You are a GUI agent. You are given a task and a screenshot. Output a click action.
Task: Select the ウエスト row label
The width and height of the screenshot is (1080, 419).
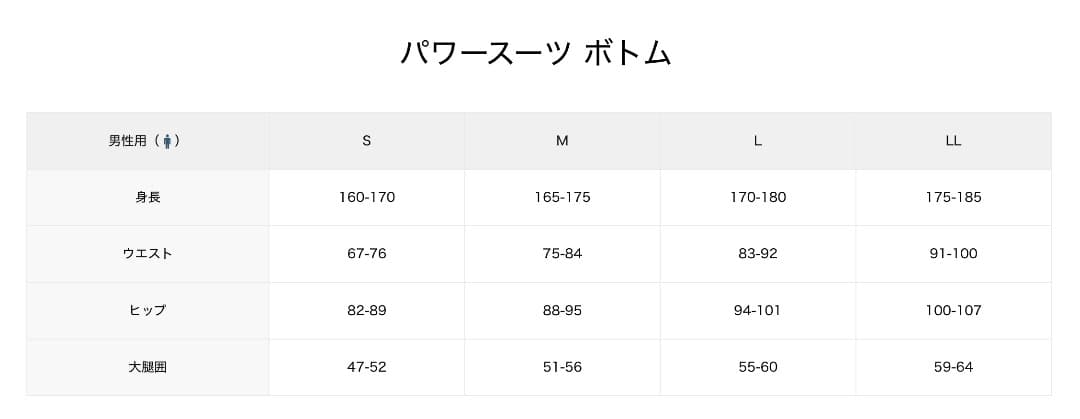coord(147,254)
